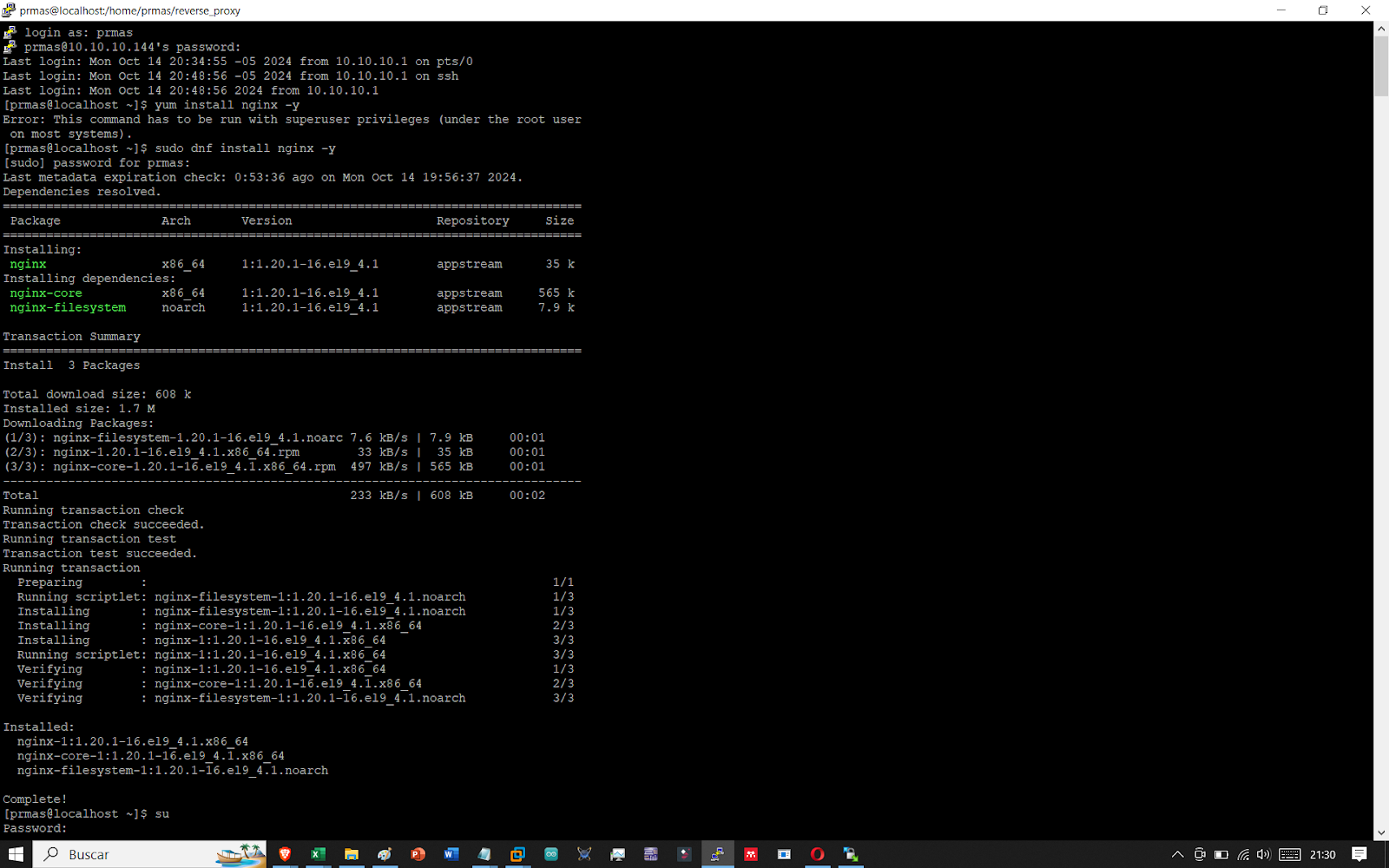Click the green nginx-filesystem package name
1389x868 pixels.
tap(68, 307)
